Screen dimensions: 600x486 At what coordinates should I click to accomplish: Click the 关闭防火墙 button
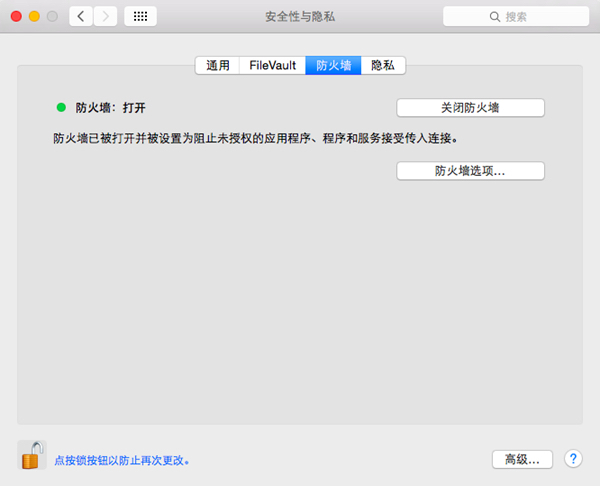470,108
